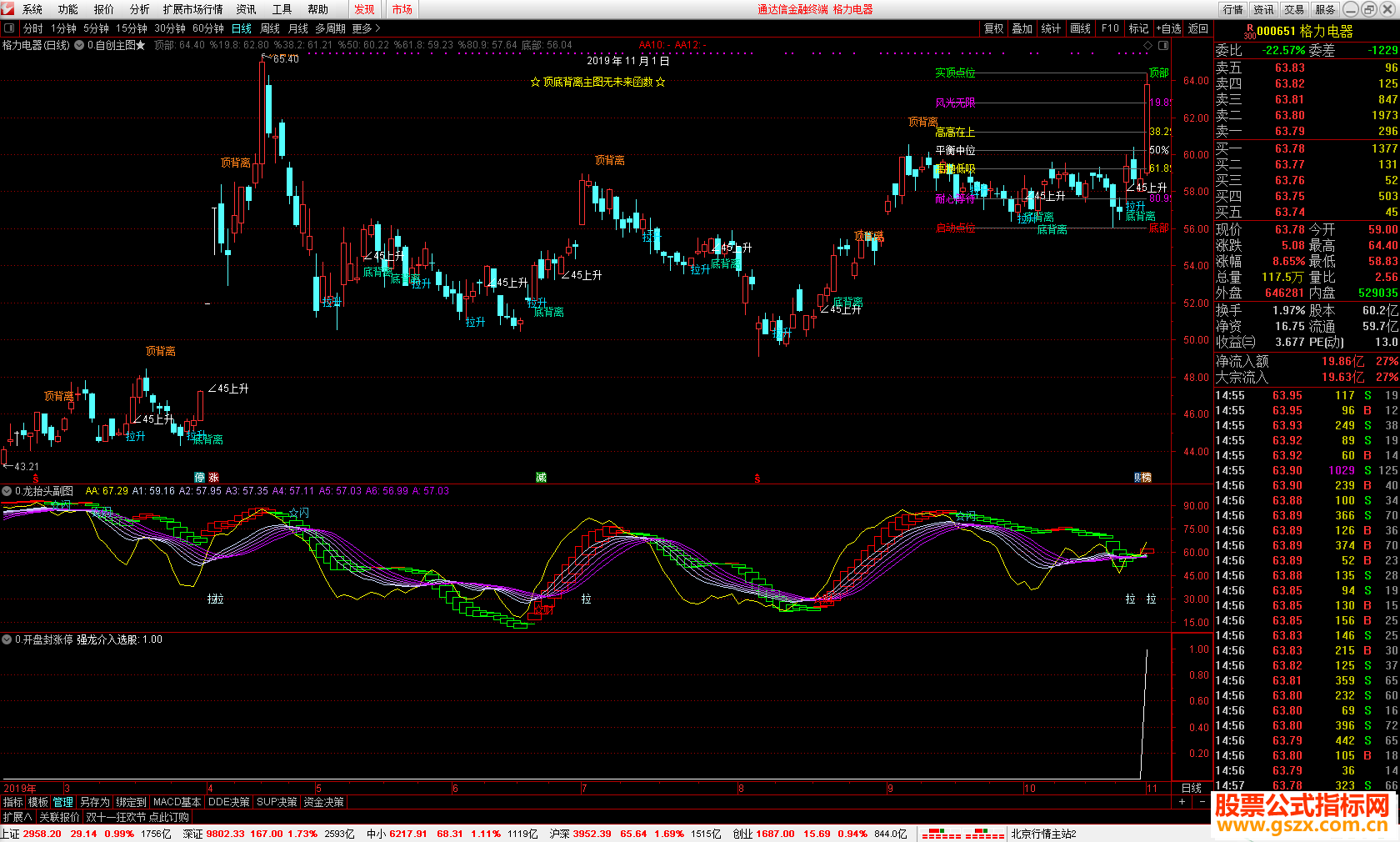
Task: Open the 扩展市场行情 menu
Action: click(x=192, y=9)
